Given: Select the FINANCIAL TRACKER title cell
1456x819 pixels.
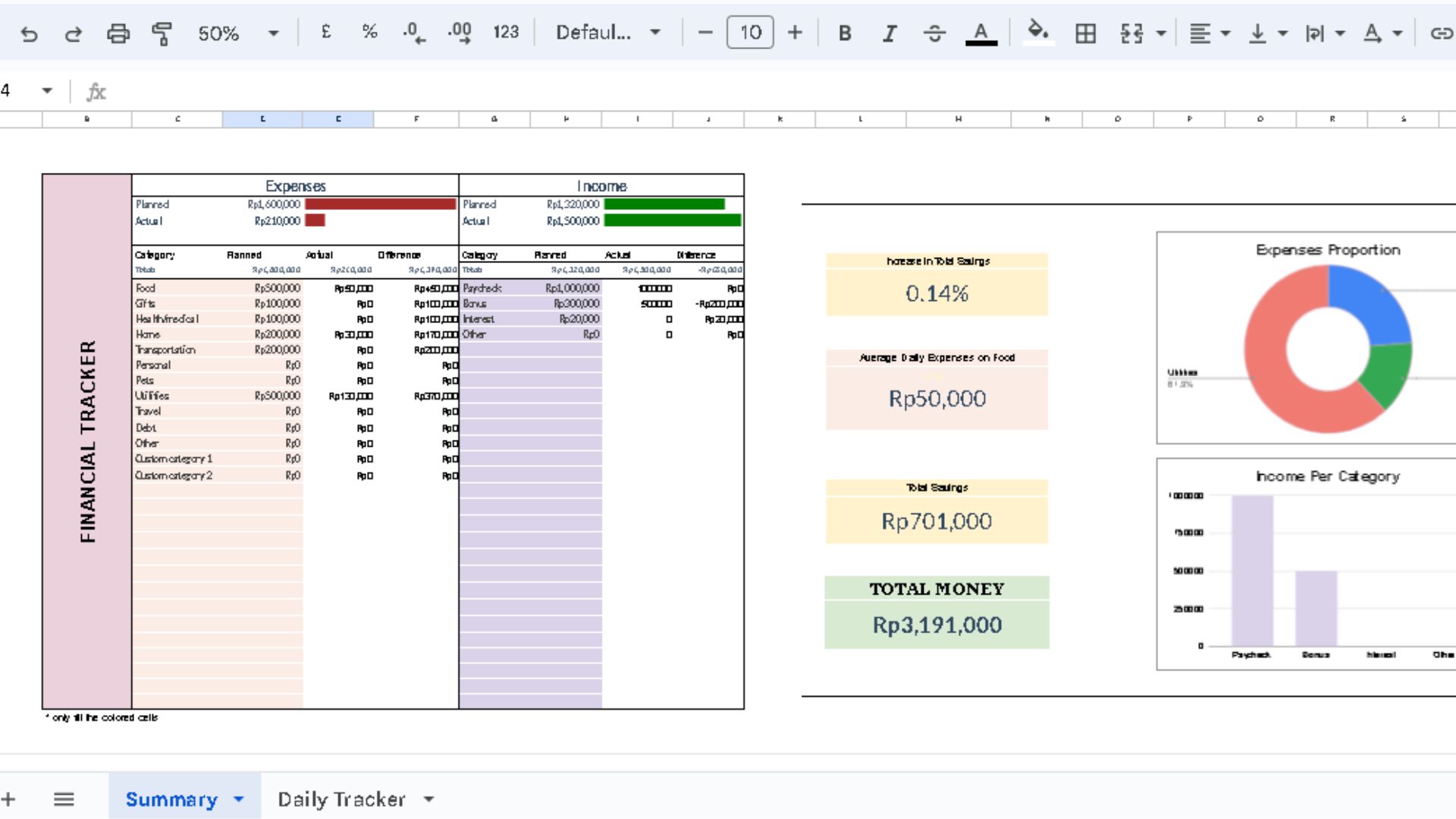Looking at the screenshot, I should pos(87,441).
